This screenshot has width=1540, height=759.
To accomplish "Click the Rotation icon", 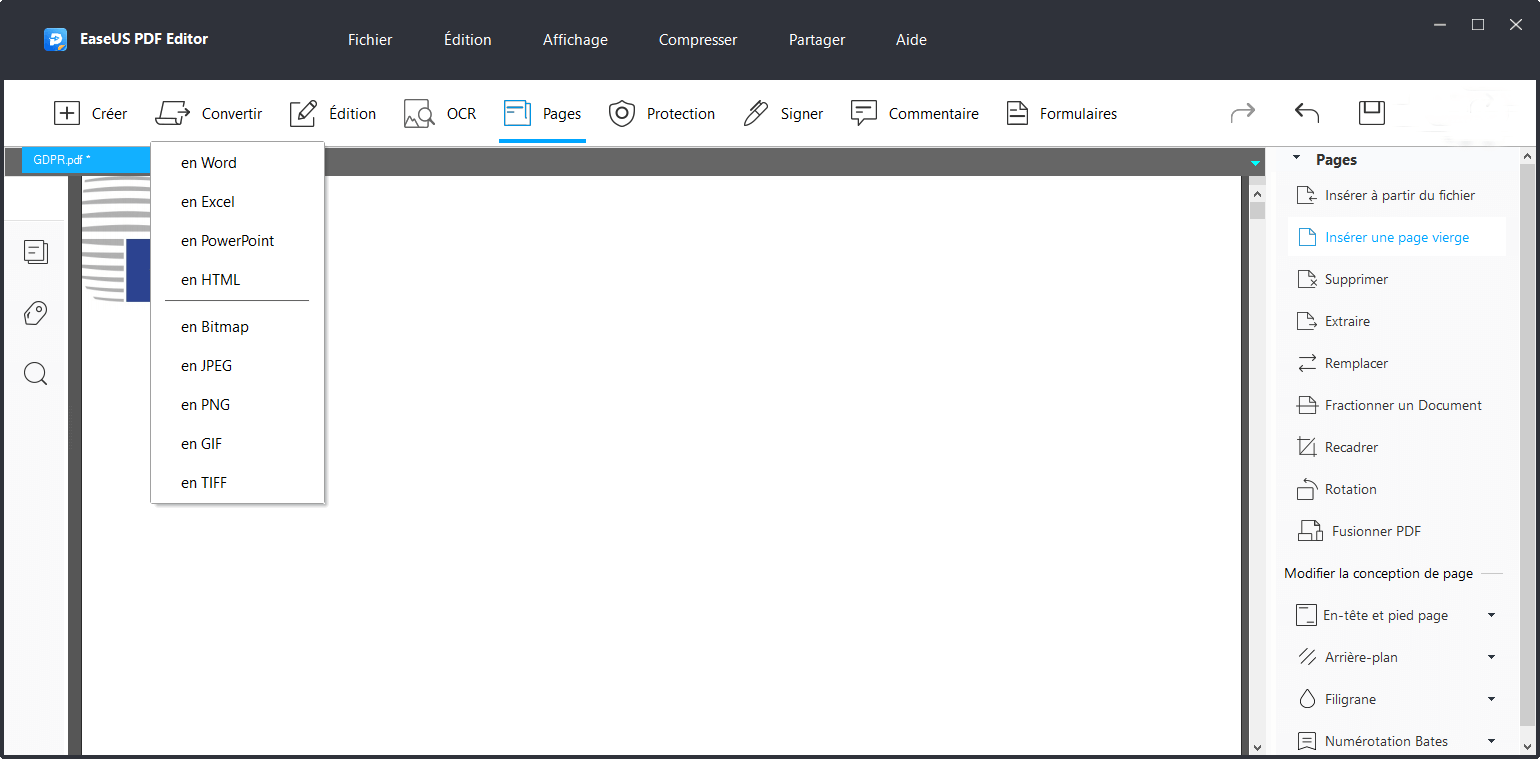I will [x=1307, y=489].
